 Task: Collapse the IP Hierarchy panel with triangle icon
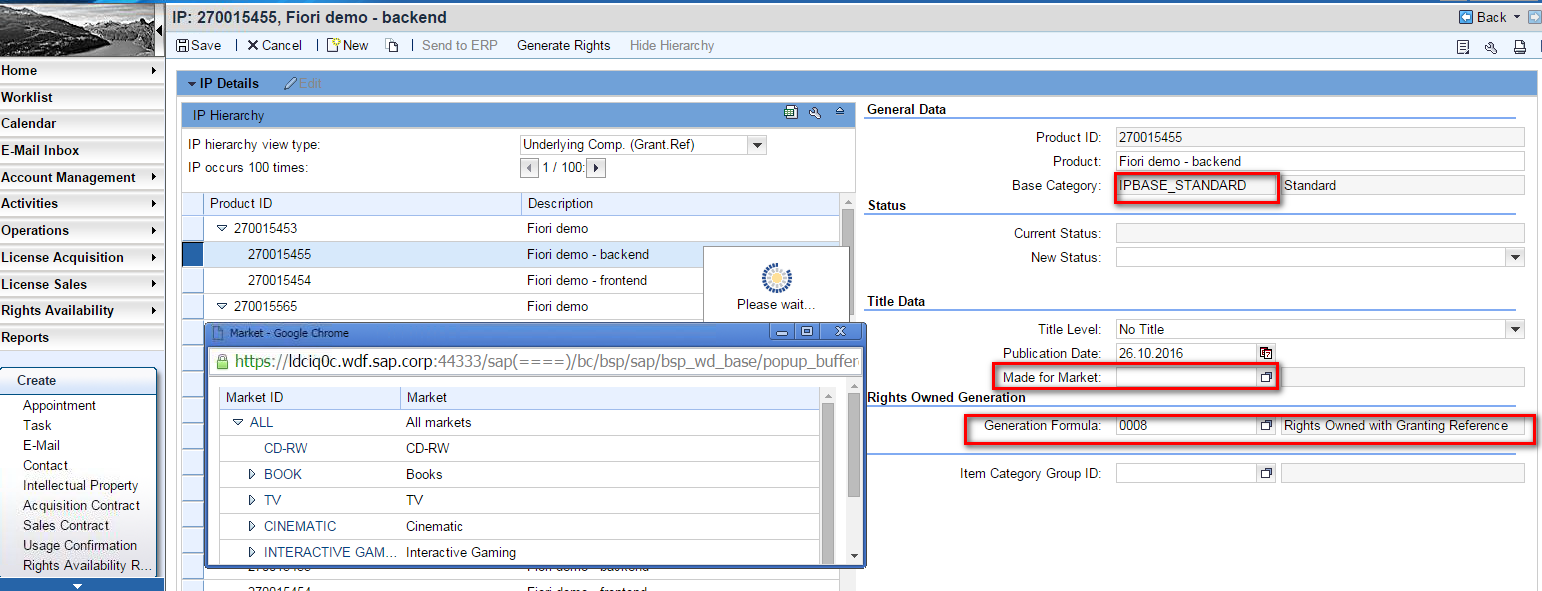(x=840, y=112)
